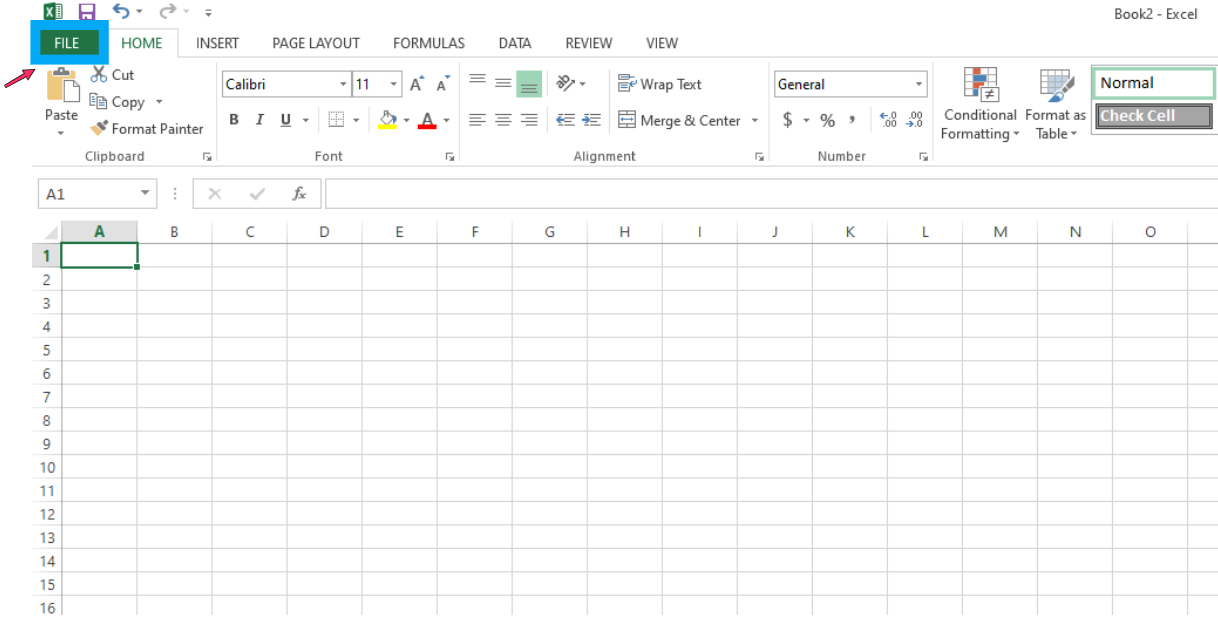Image resolution: width=1218 pixels, height=630 pixels.
Task: Switch to the FORMULAS tab
Action: 428,43
